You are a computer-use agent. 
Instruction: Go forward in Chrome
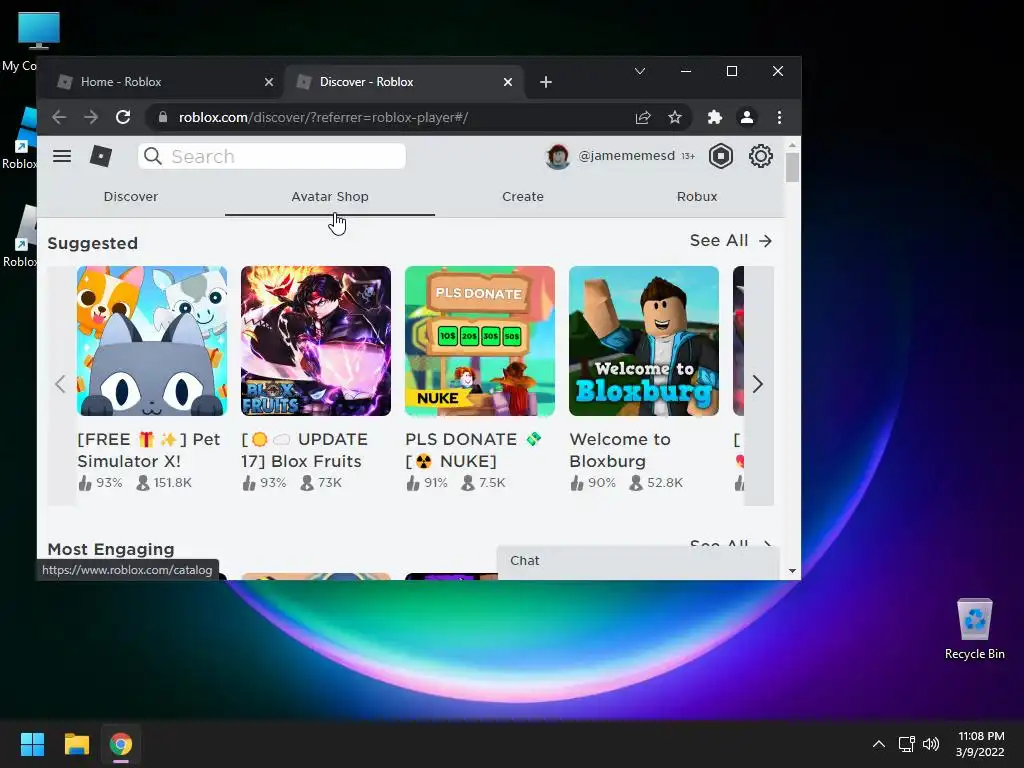tap(91, 118)
